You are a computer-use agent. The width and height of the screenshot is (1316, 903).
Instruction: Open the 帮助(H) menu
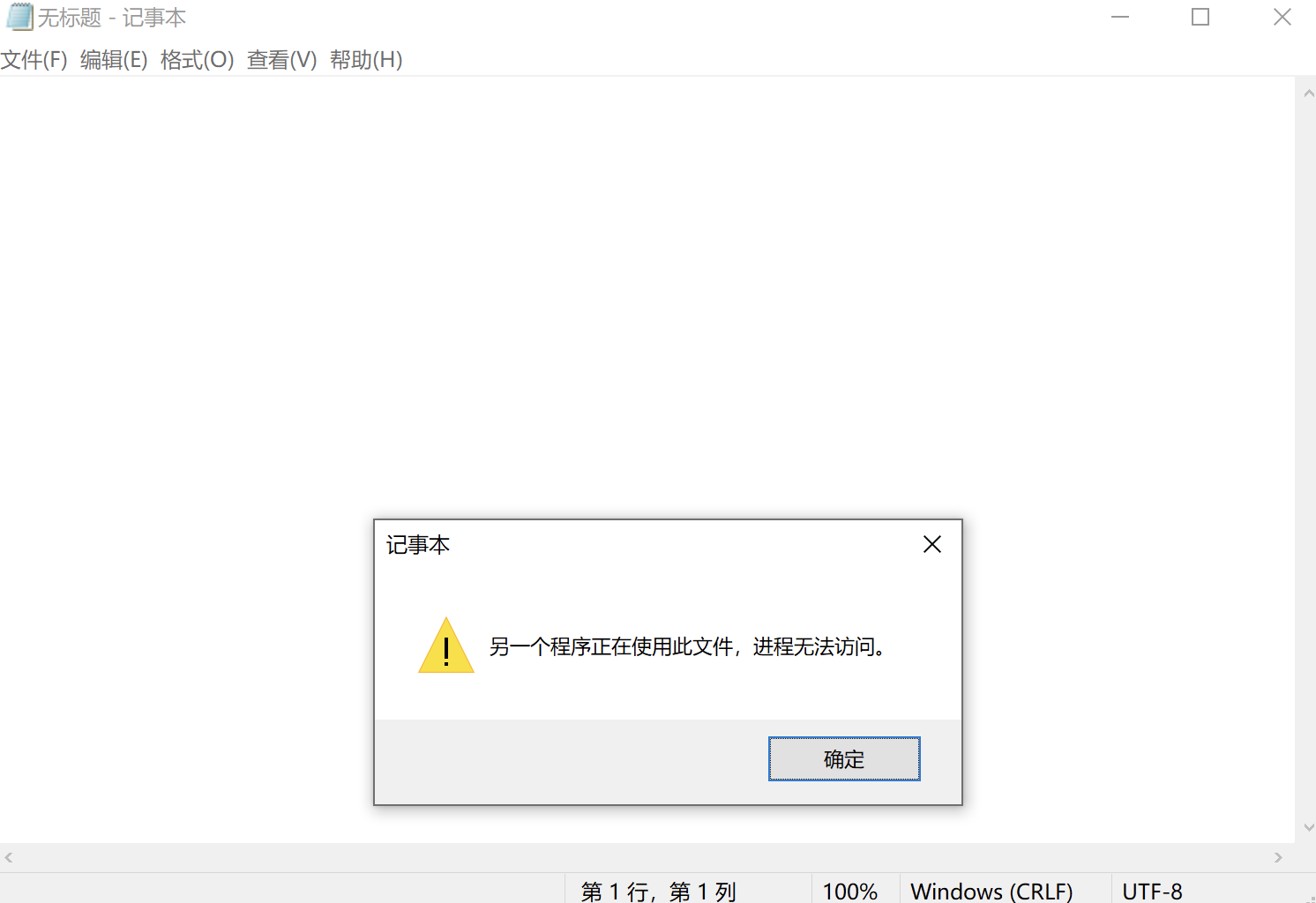coord(366,60)
